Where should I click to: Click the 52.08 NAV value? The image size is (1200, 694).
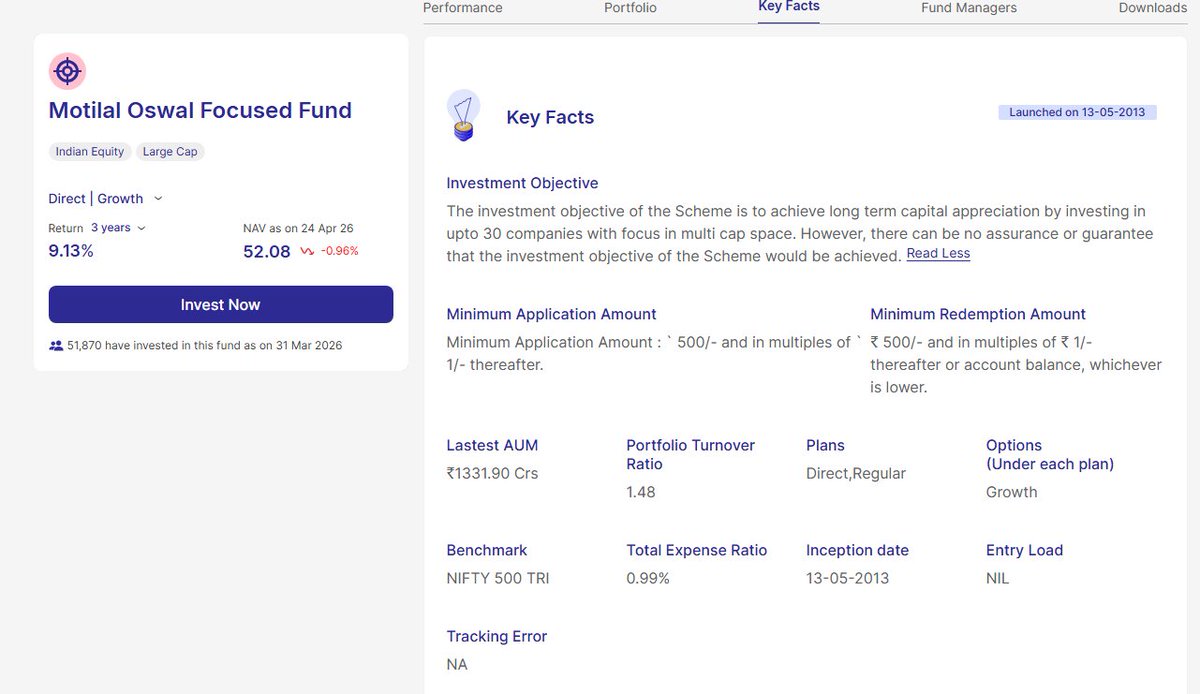click(x=267, y=252)
